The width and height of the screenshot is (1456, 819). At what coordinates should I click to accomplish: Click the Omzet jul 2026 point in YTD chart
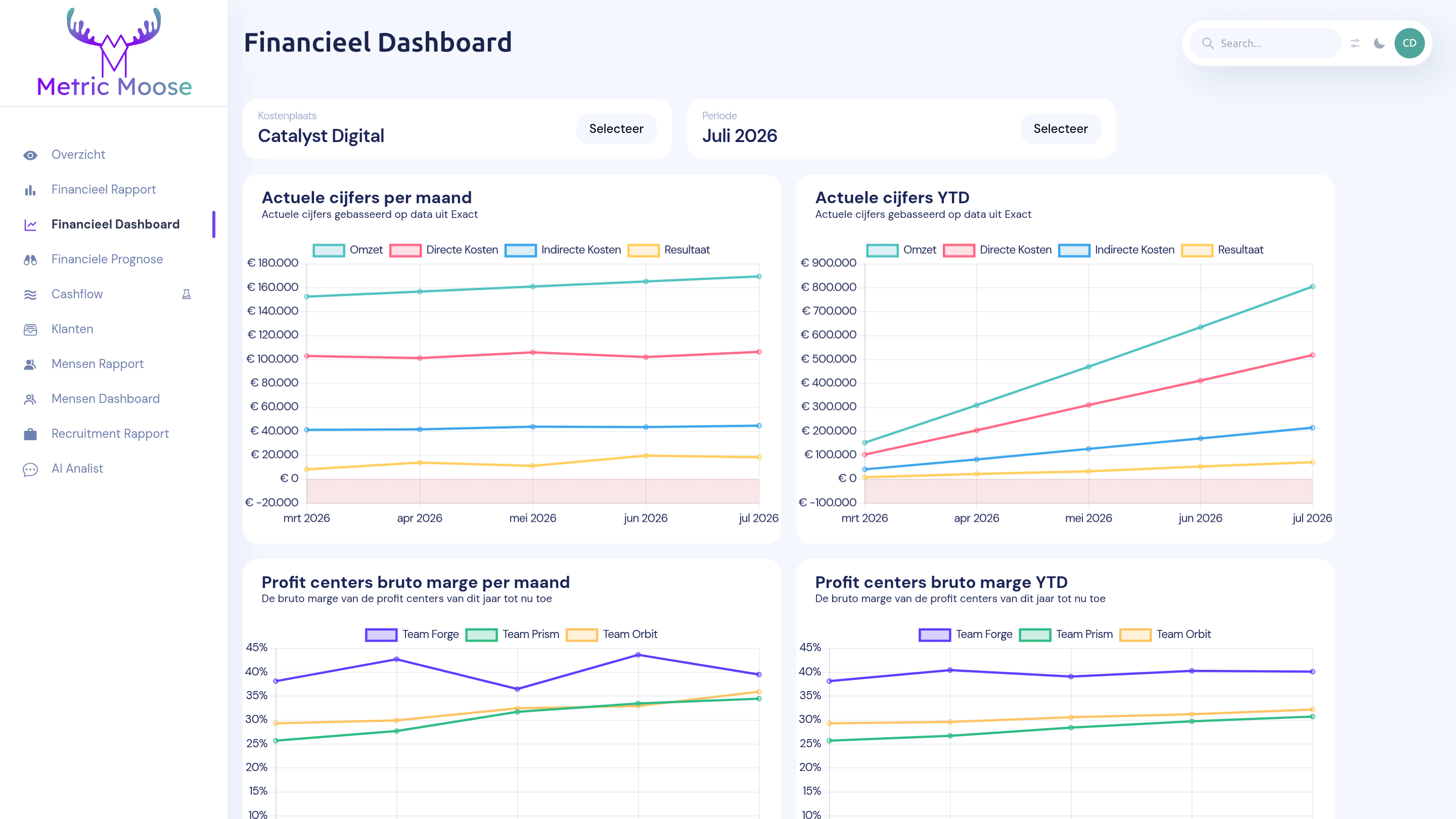(1312, 287)
